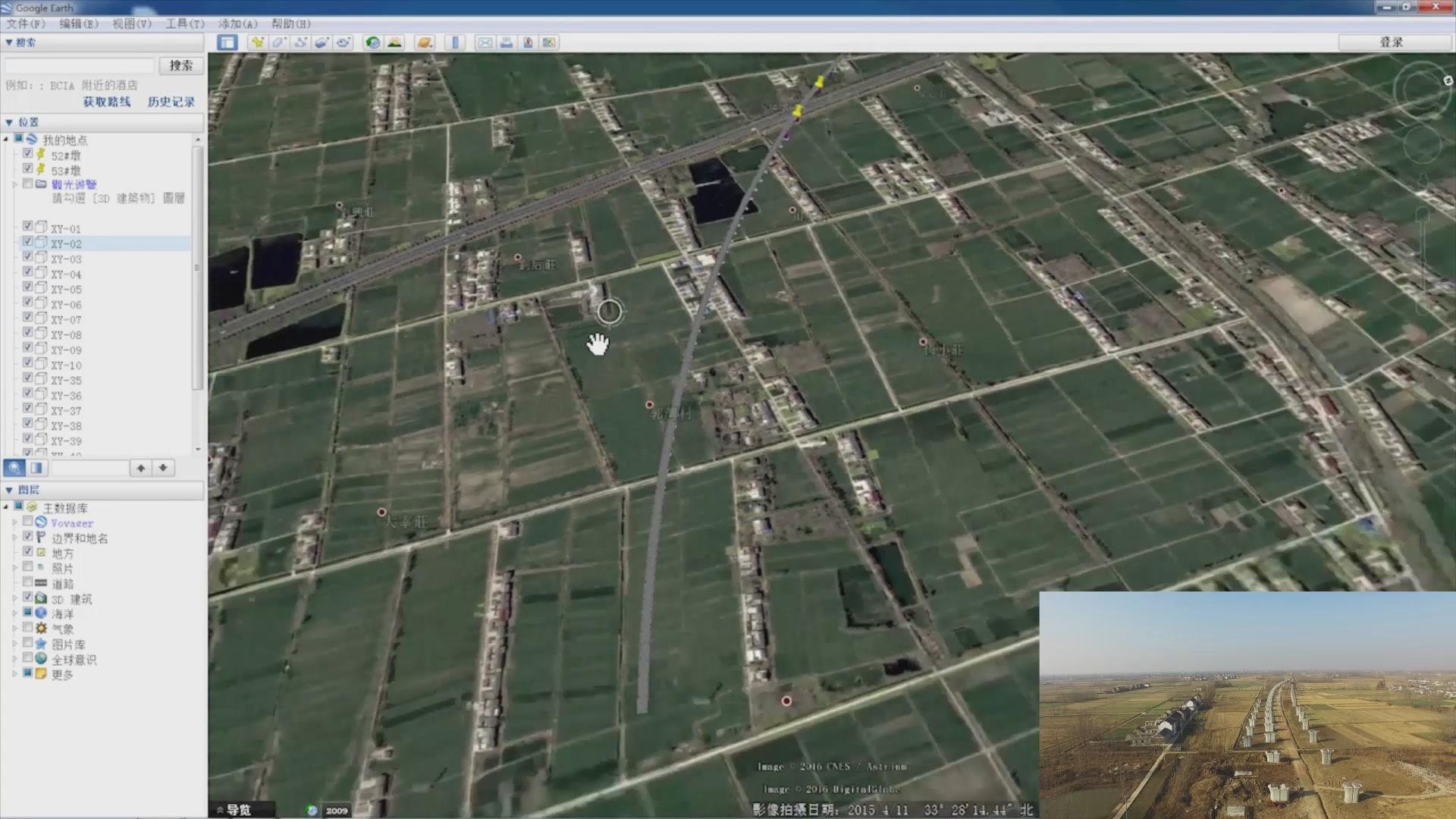The image size is (1456, 819).
Task: Enable the 道路 layer checkbox
Action: coord(28,582)
